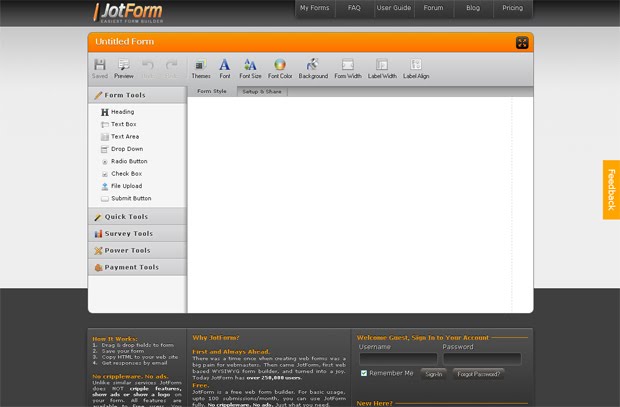Open the Background paint tool
This screenshot has width=620, height=407.
click(313, 68)
